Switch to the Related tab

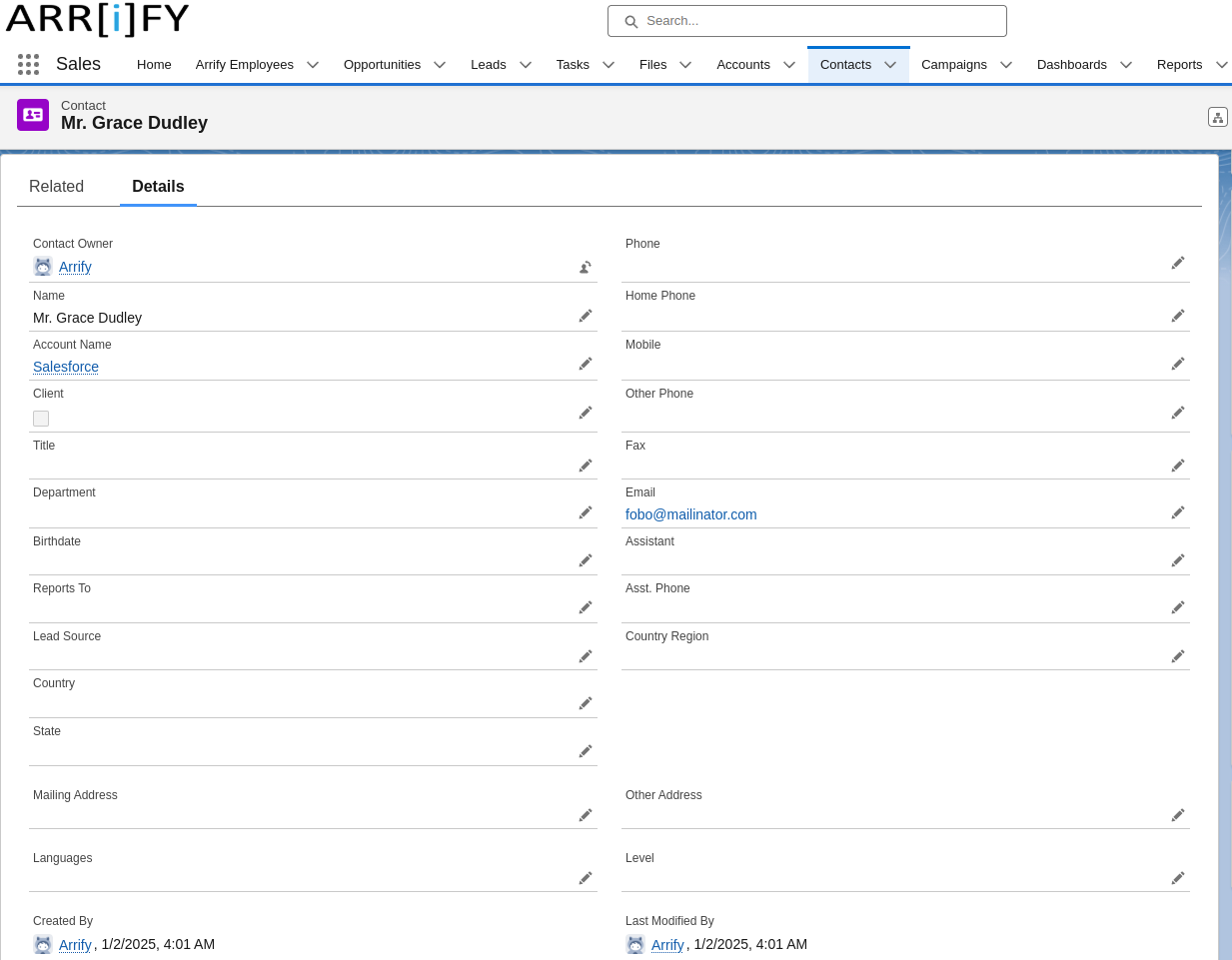(x=57, y=187)
